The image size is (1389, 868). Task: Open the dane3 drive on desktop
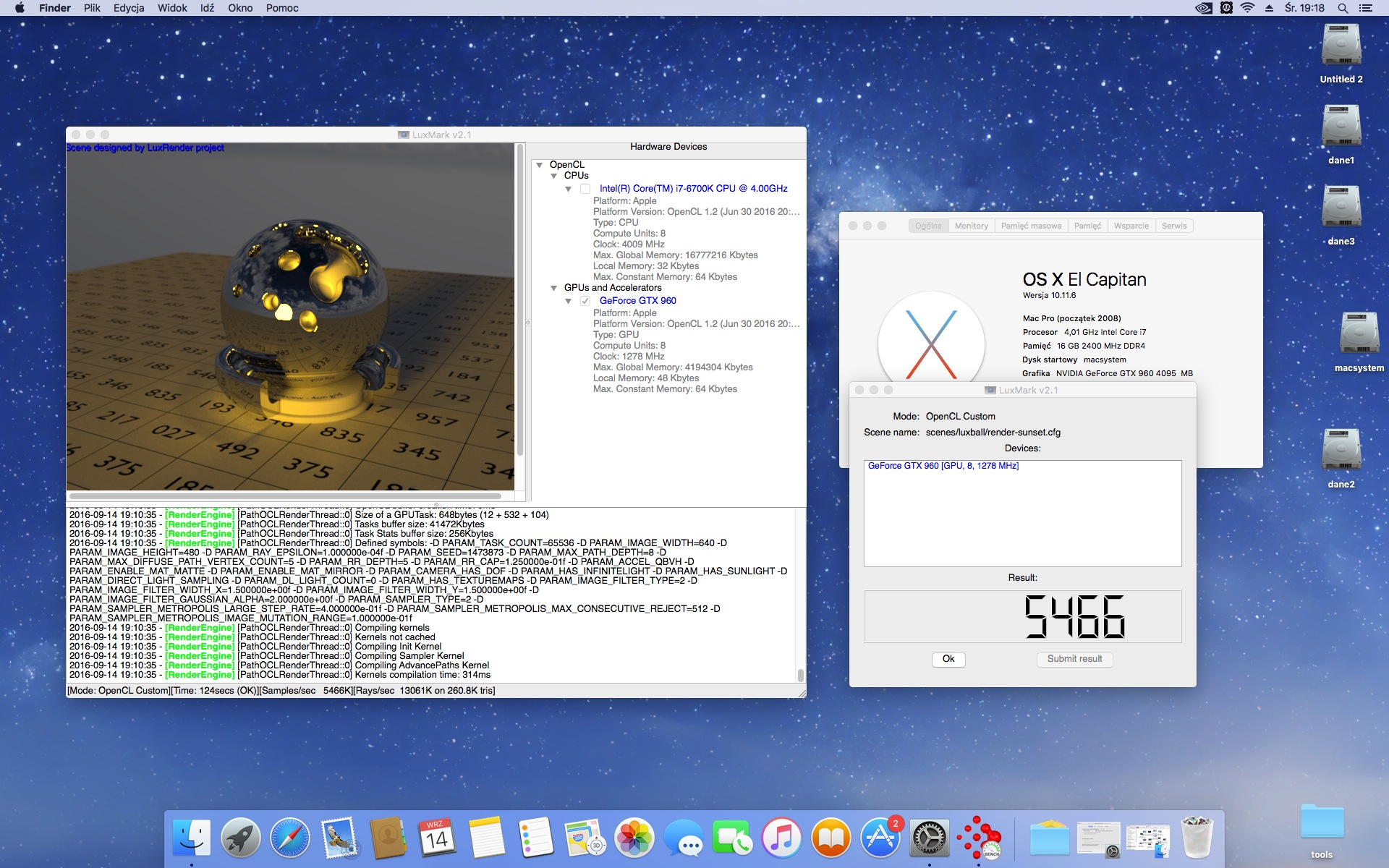point(1341,208)
